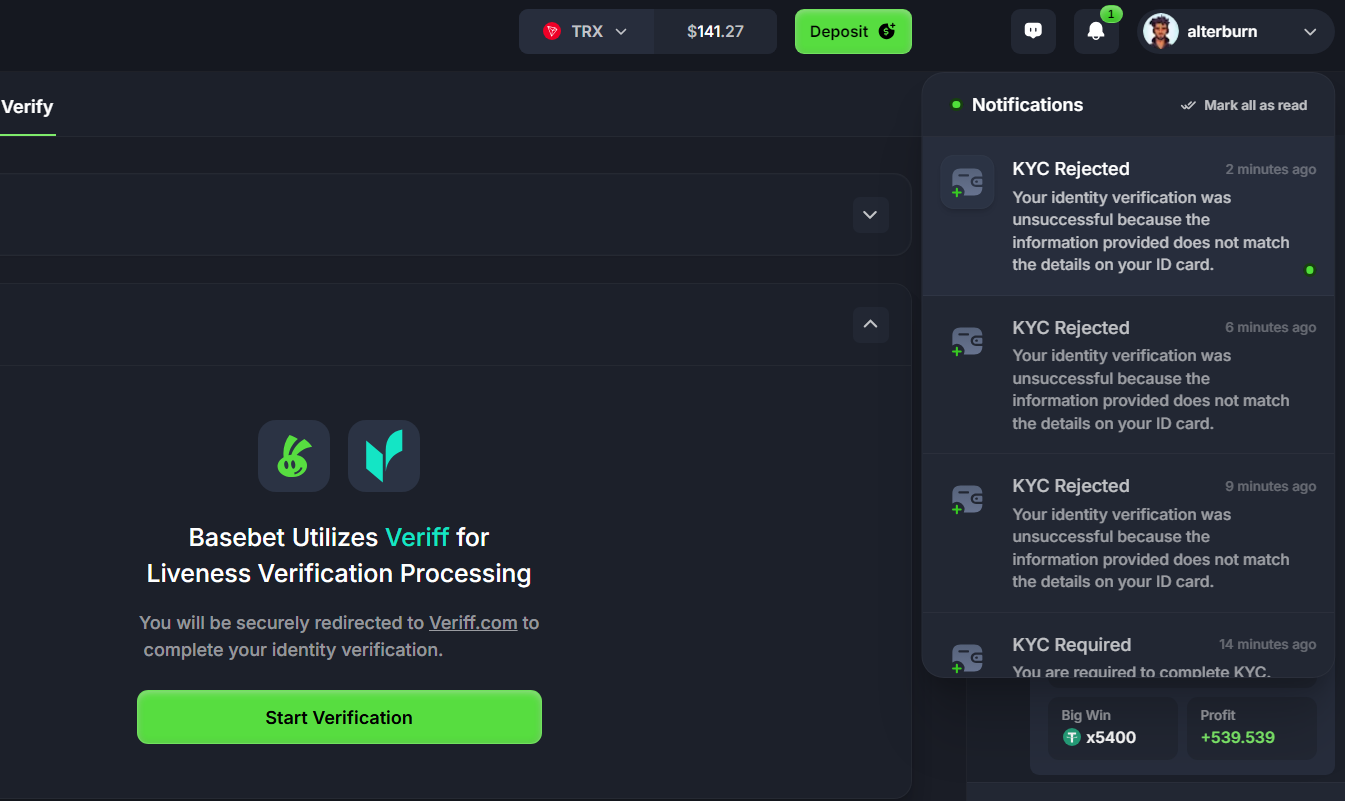Collapse the verification section with up chevron
This screenshot has width=1345, height=801.
[x=870, y=324]
